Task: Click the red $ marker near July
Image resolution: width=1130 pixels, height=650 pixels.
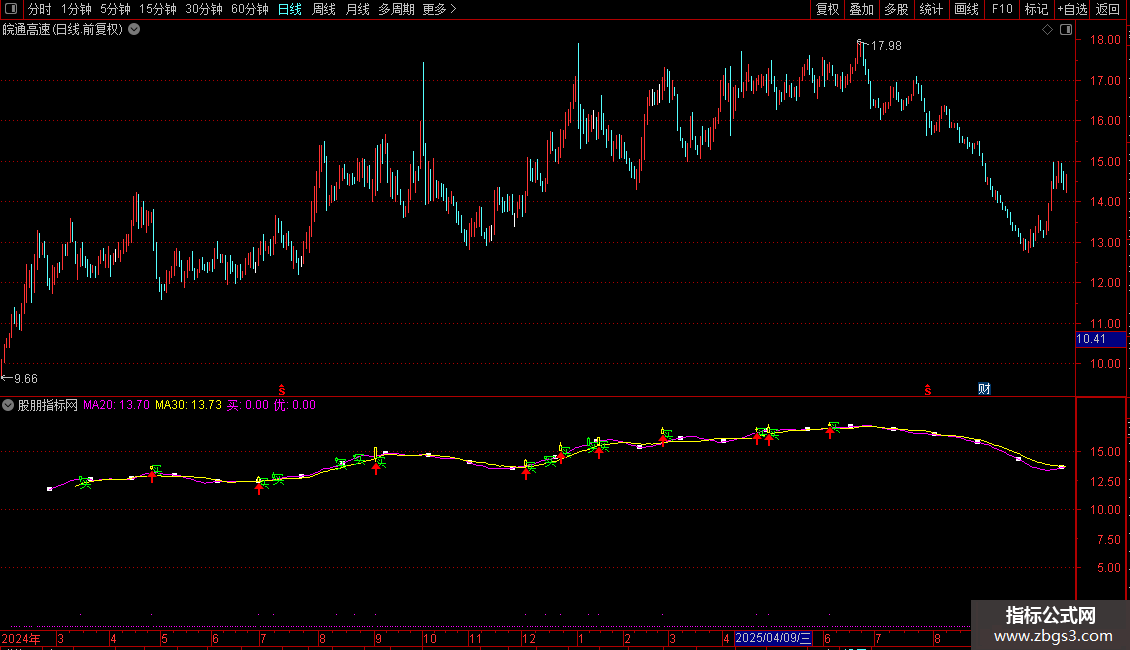Action: [x=282, y=390]
